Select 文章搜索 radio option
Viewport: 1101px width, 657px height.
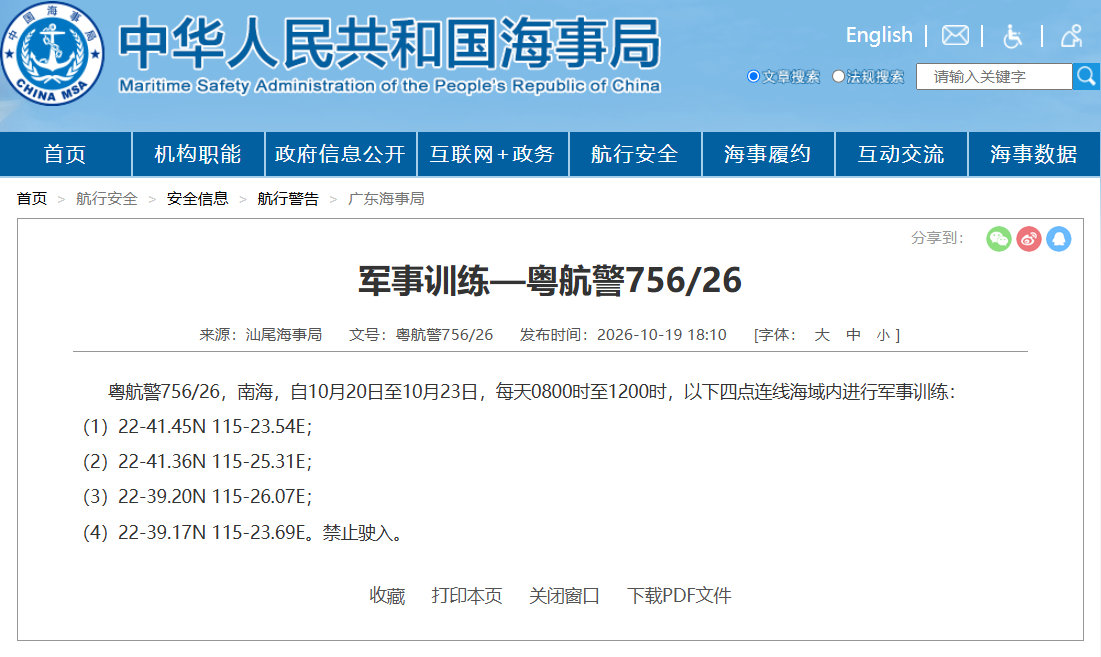coord(753,77)
